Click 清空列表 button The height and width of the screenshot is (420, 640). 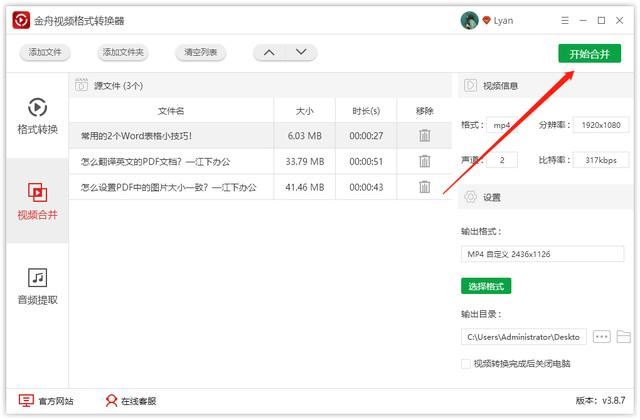click(x=200, y=52)
